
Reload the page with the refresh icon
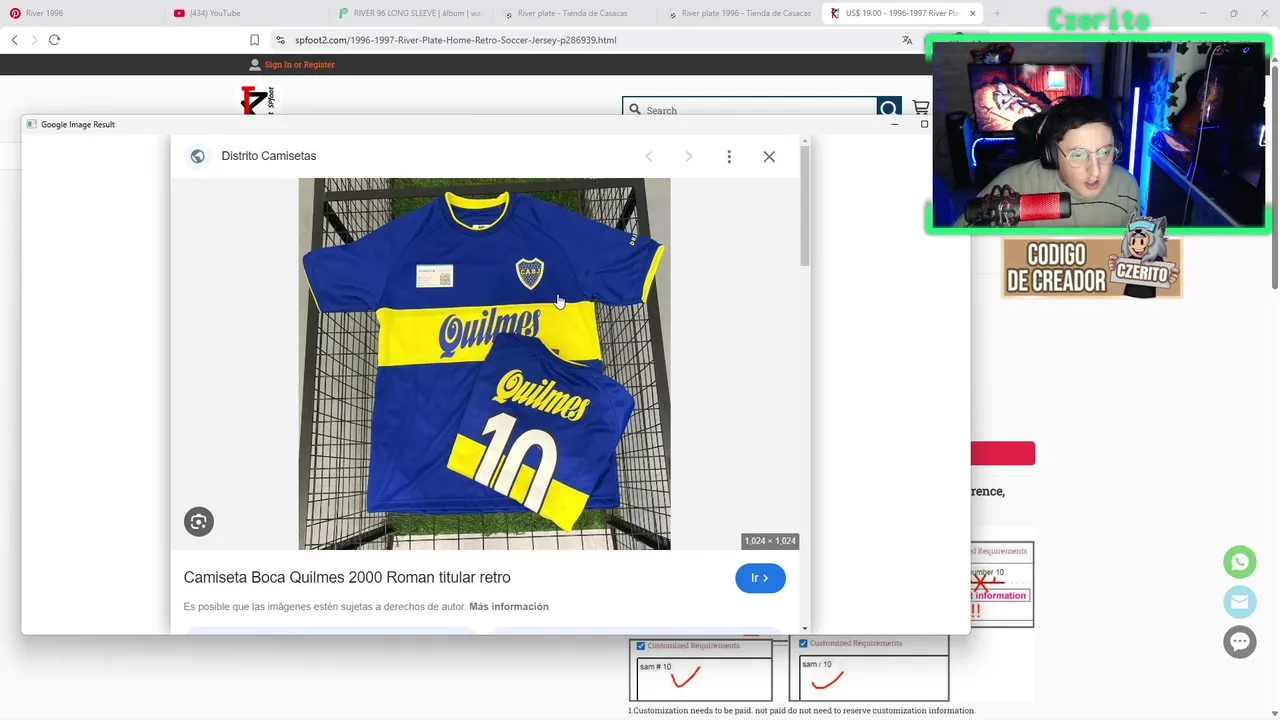[54, 40]
